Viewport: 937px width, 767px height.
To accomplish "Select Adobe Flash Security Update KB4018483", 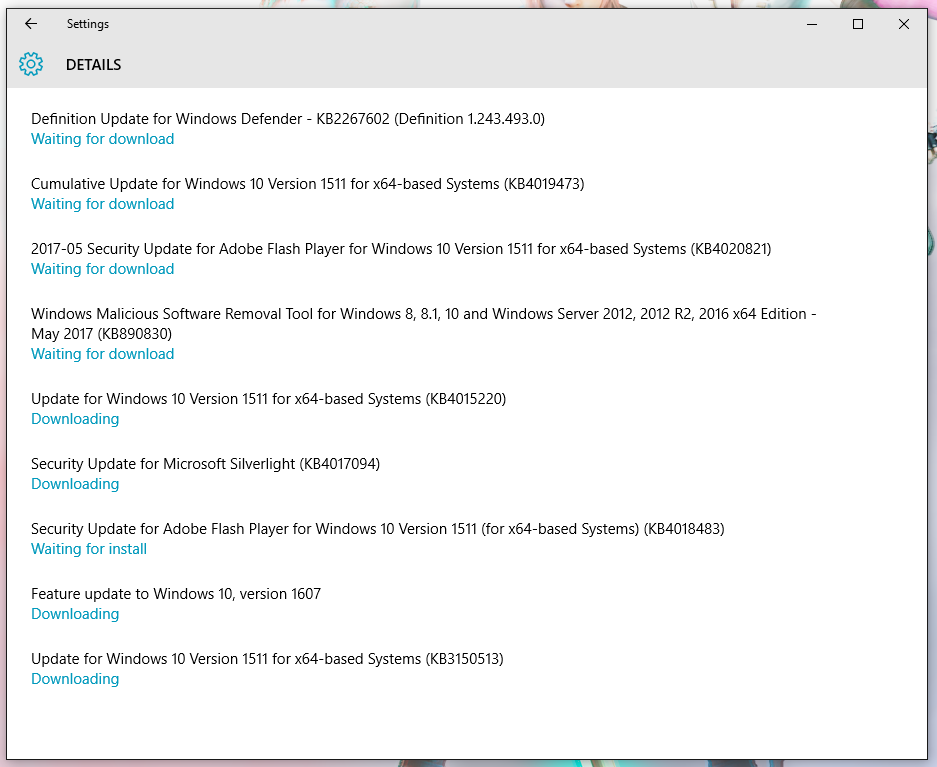I will [x=378, y=529].
